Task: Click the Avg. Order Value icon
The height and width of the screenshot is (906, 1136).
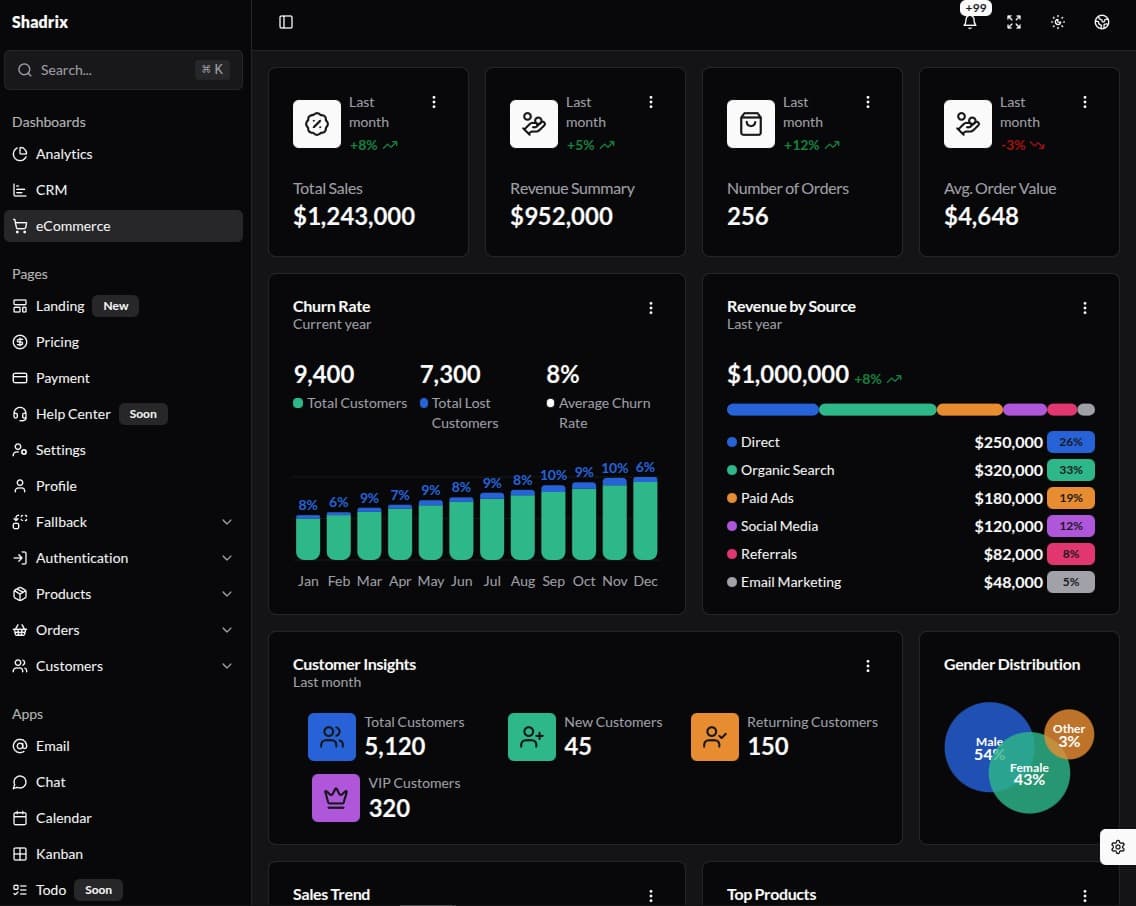Action: point(968,124)
